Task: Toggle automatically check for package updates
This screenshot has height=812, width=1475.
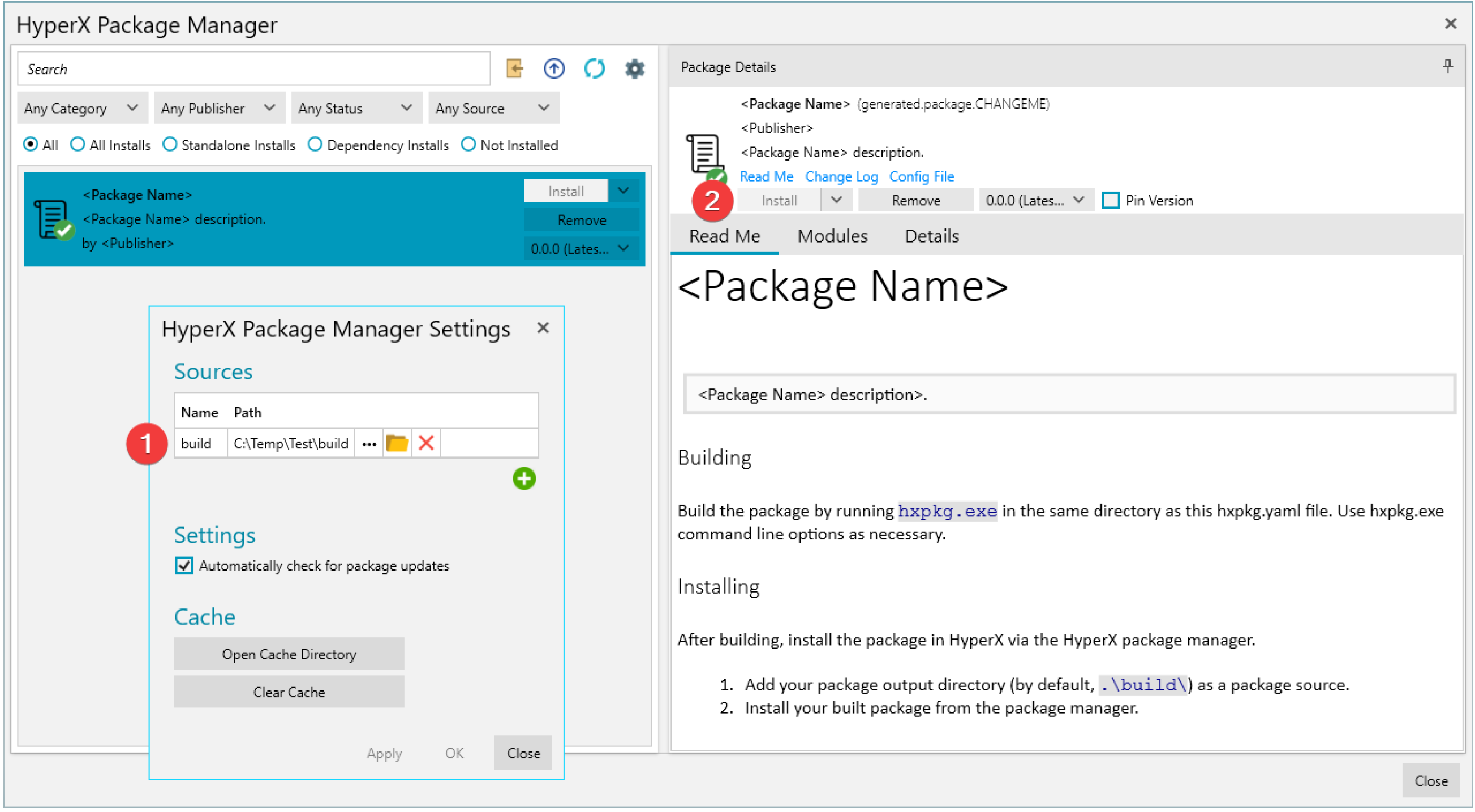Action: 184,566
